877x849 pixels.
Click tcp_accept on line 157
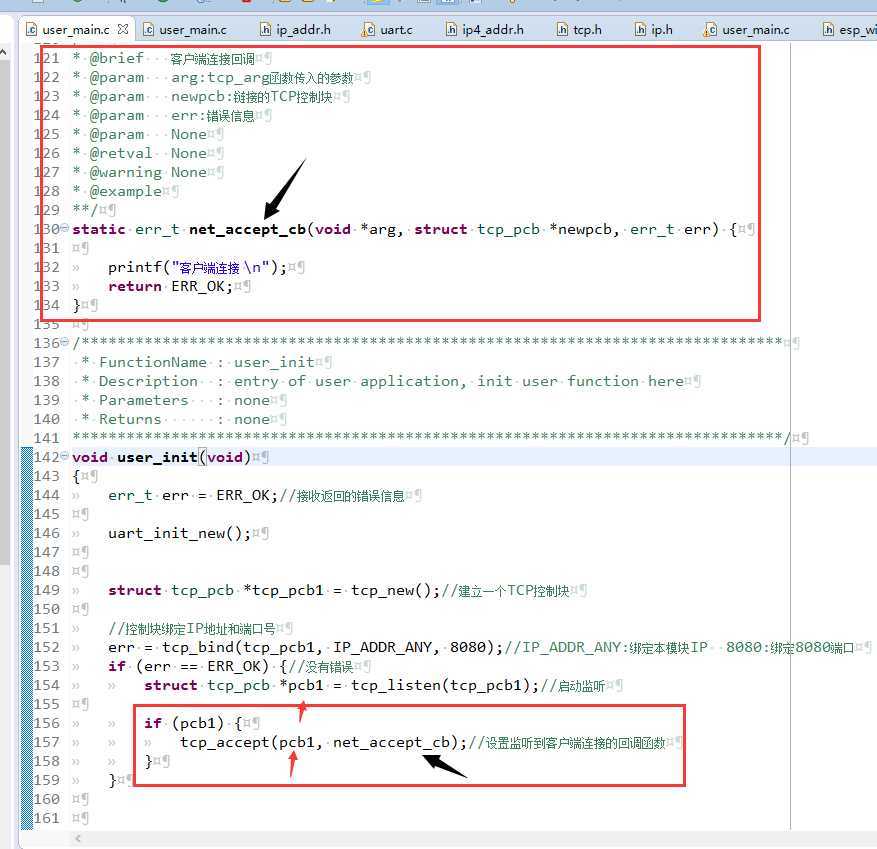(x=224, y=743)
